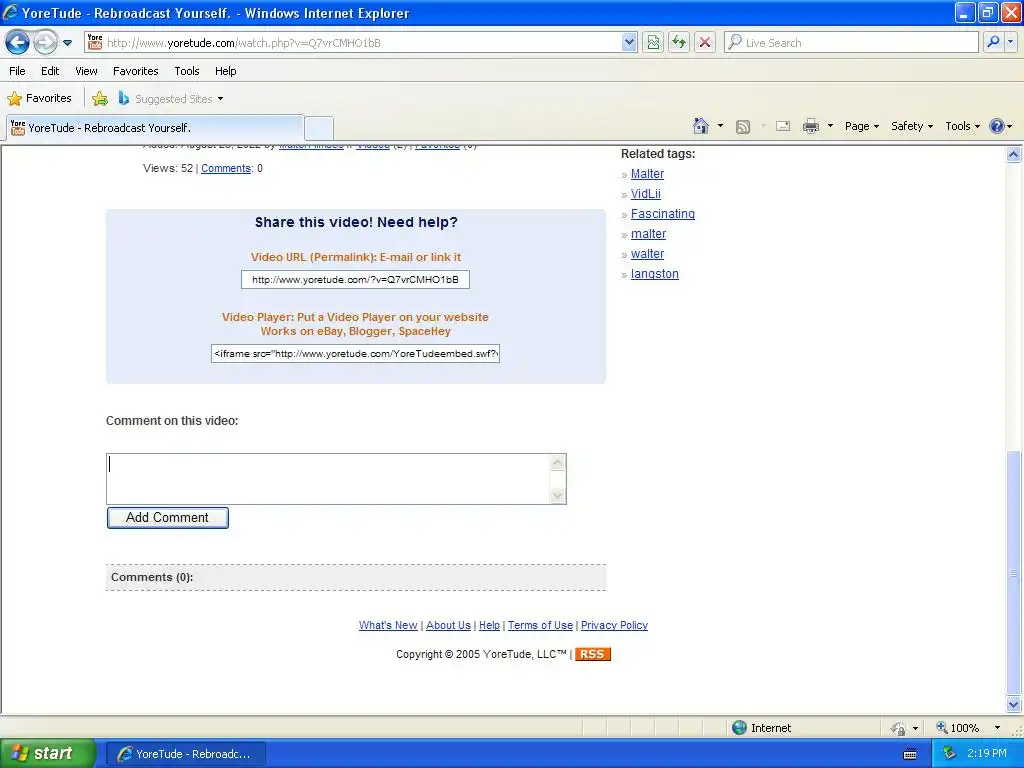The height and width of the screenshot is (768, 1024).
Task: Click the Read Mail icon
Action: 783,127
